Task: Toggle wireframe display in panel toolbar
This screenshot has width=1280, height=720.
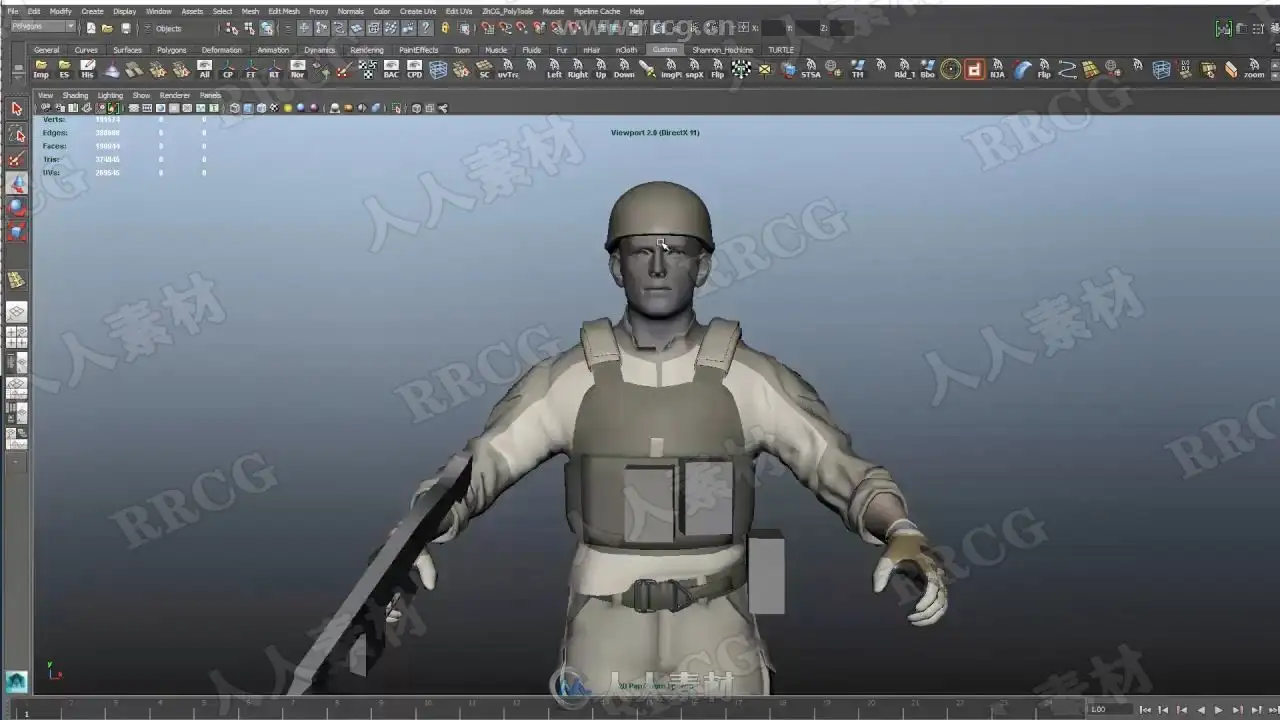Action: [235, 108]
